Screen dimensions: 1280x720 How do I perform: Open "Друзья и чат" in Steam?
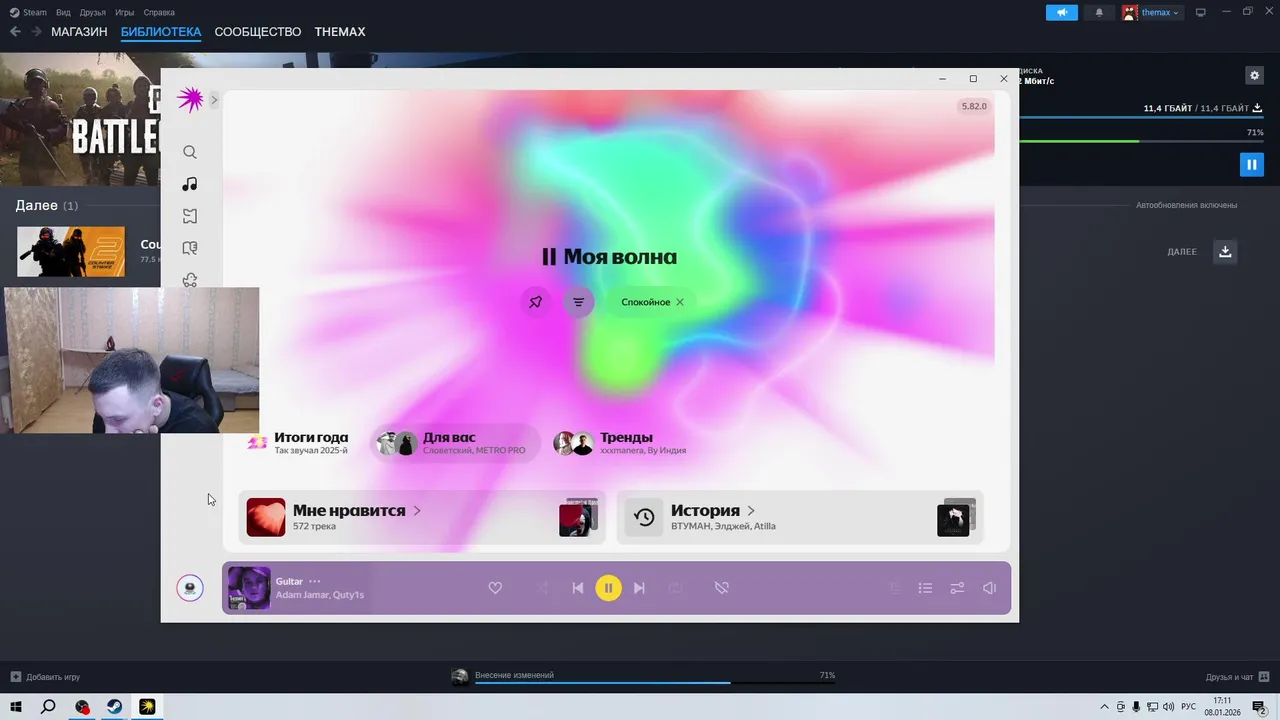1238,677
